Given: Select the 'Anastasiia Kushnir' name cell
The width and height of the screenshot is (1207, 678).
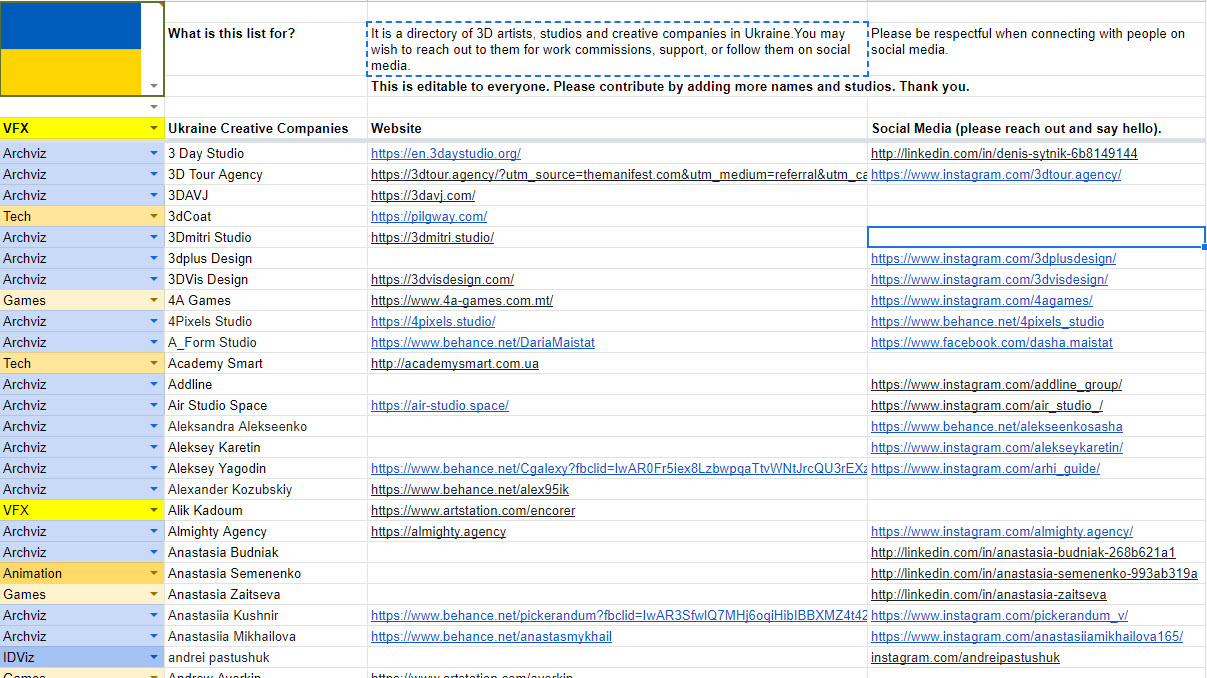Looking at the screenshot, I should [x=266, y=616].
